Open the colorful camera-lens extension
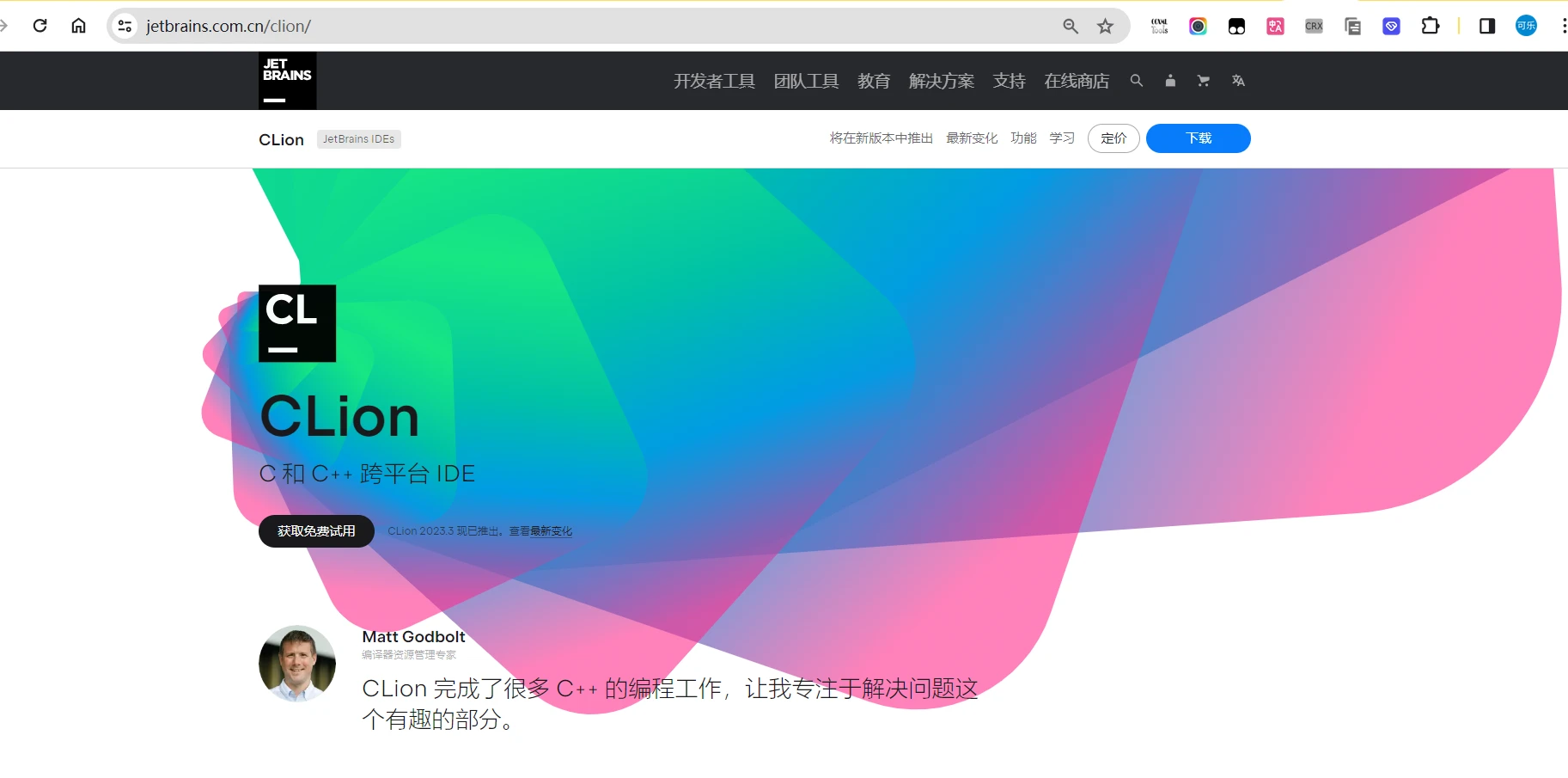Screen dimensions: 1568x778 point(1198,26)
